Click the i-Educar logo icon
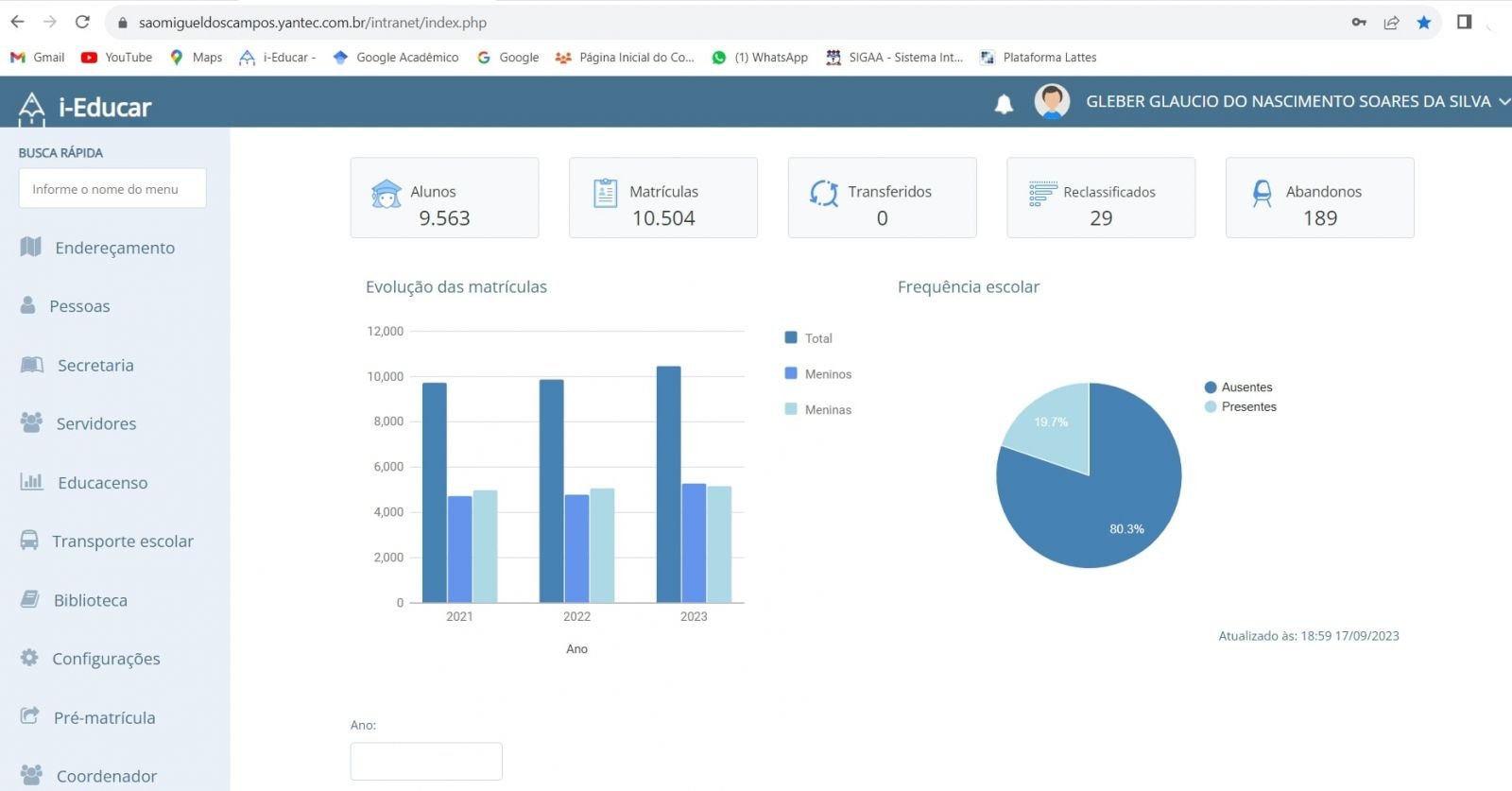 [x=32, y=108]
